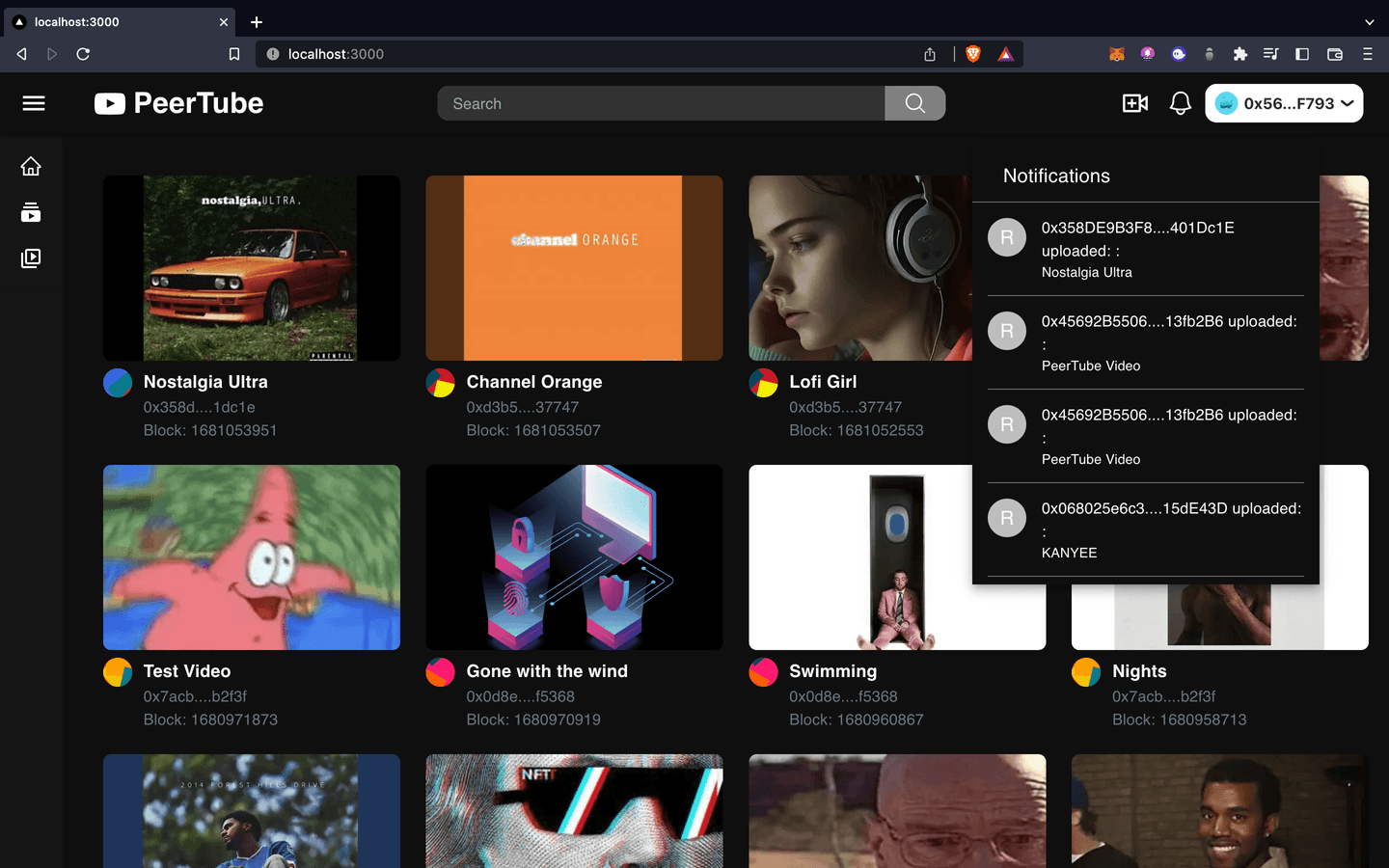The image size is (1389, 868).
Task: Open browser main menu
Action: click(1367, 54)
